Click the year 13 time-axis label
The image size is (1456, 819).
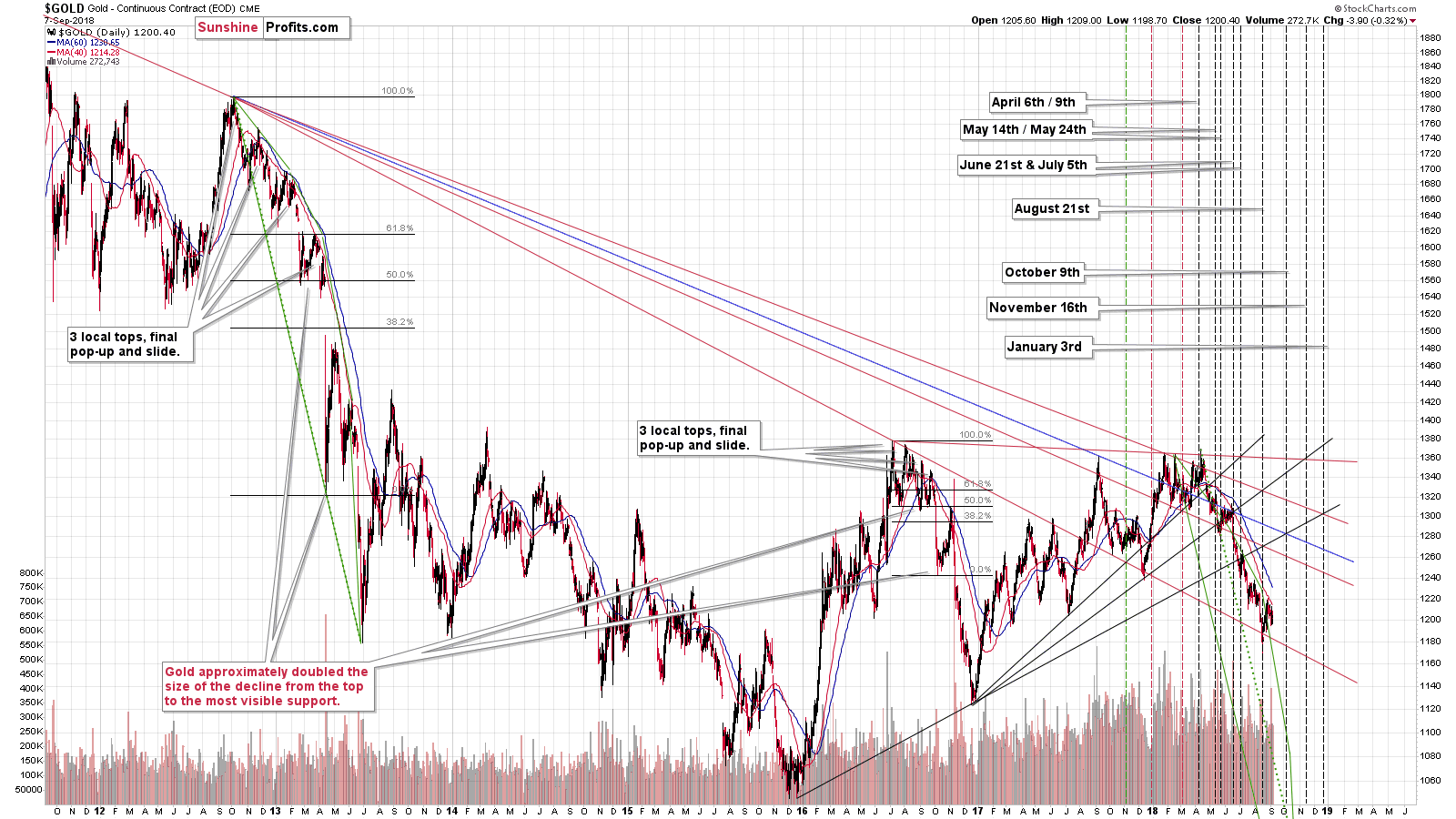point(276,811)
